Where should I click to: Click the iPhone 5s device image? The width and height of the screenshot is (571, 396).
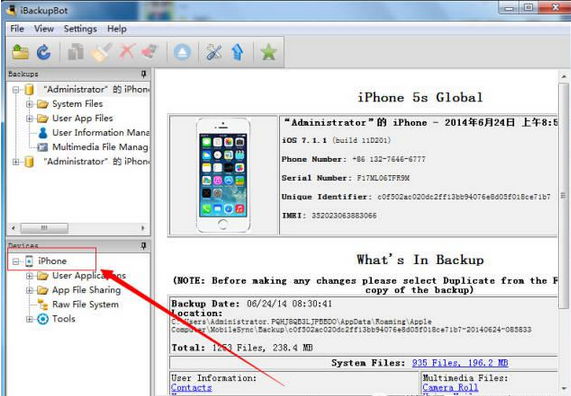[x=223, y=175]
